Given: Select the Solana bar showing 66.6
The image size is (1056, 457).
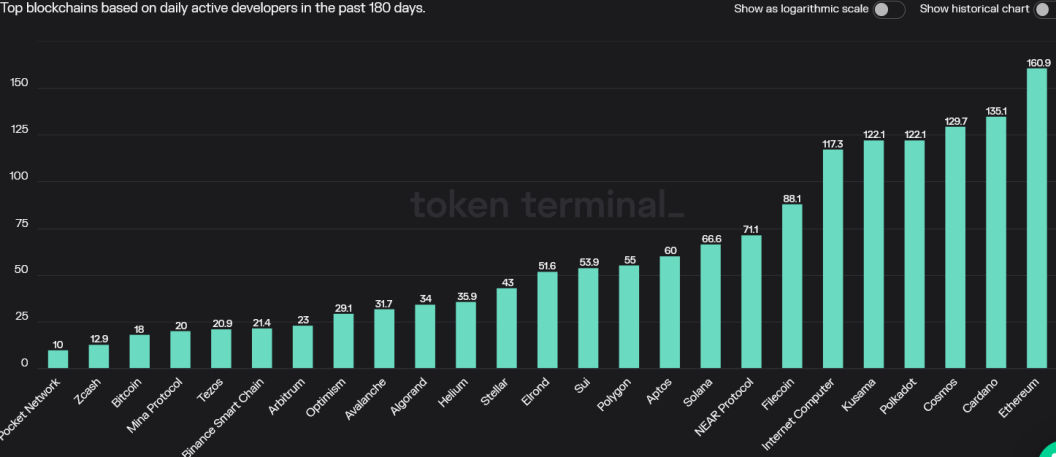Looking at the screenshot, I should point(711,306).
